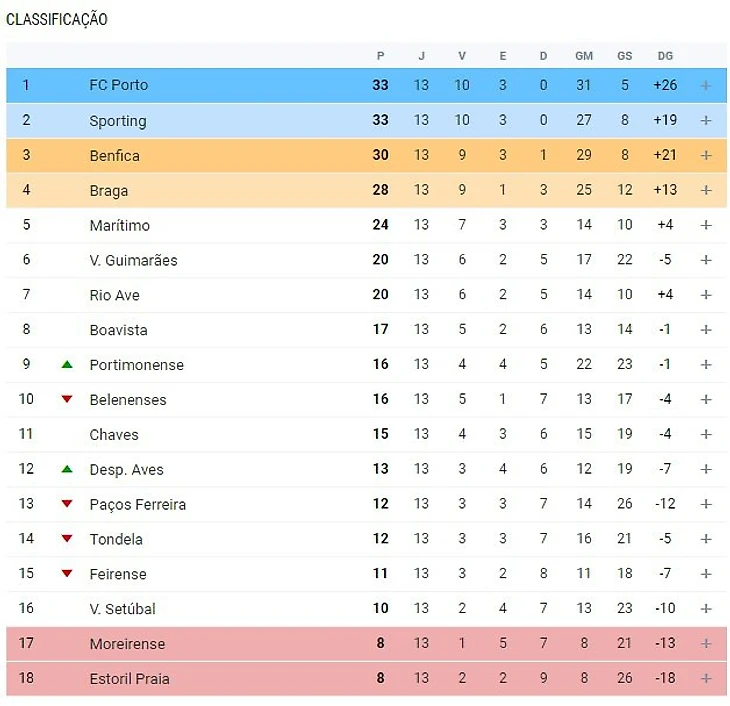Expand Sporting row details plus icon
Viewport: 730px width, 706px height.
705,121
